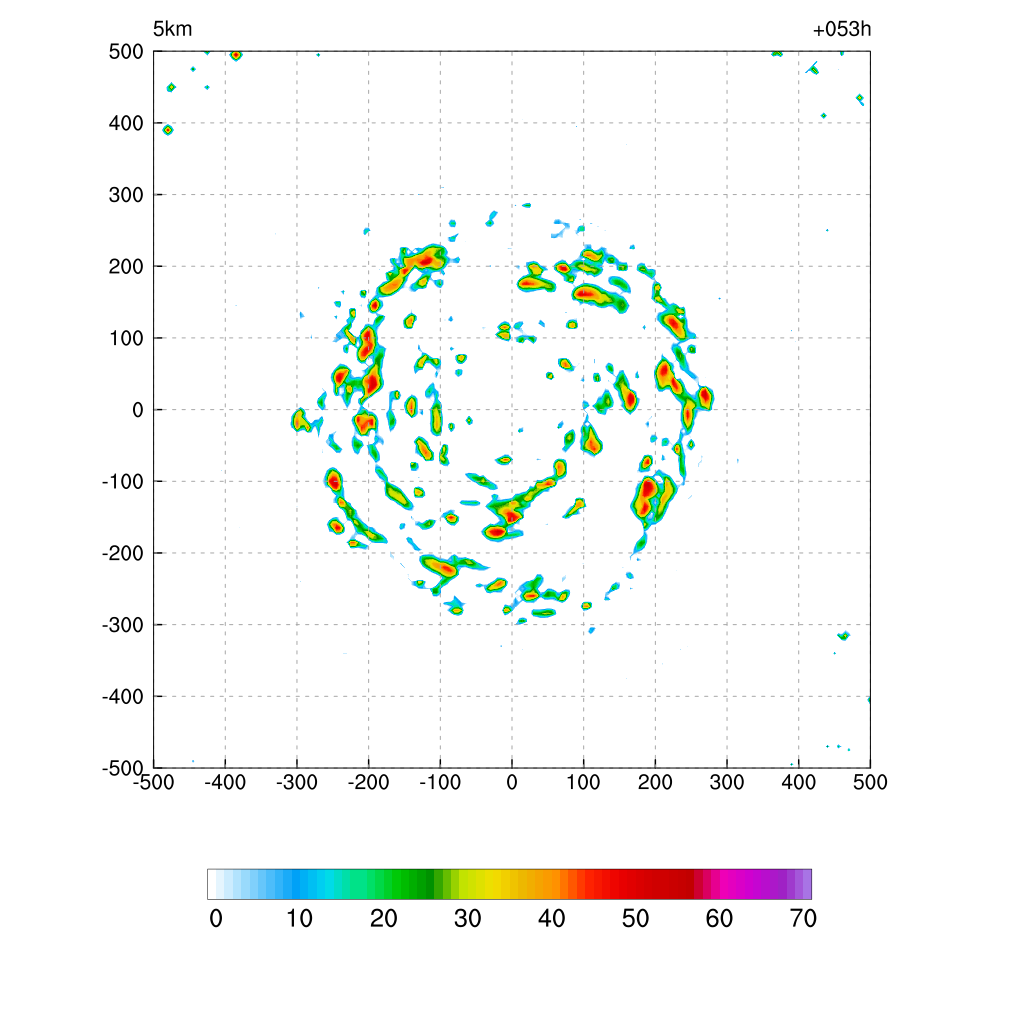The width and height of the screenshot is (1024, 1024).
Task: Click the x-axis tick label "200"
Action: [655, 782]
